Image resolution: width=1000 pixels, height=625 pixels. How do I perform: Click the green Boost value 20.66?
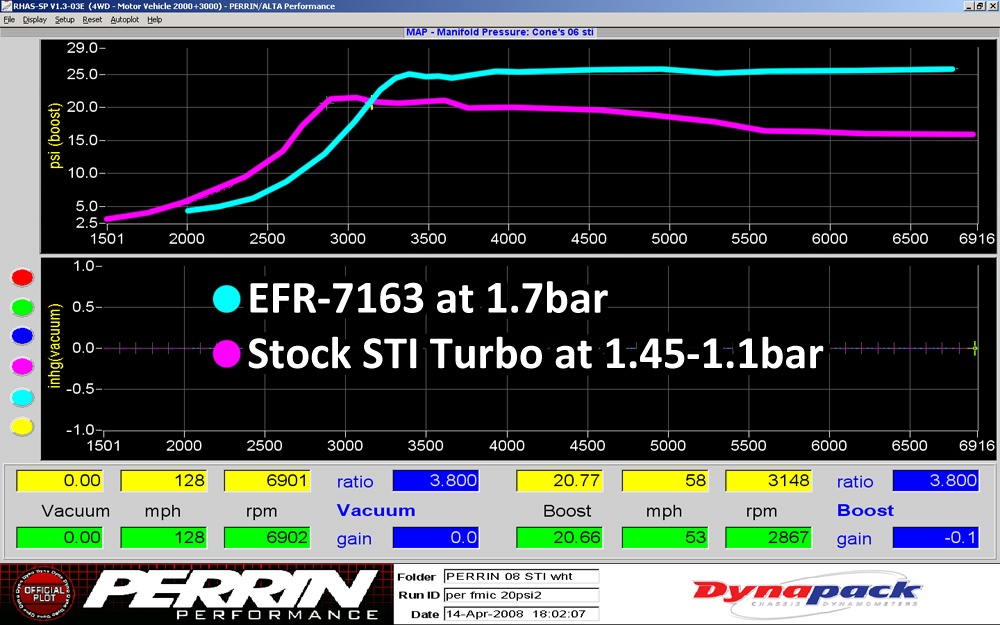[x=559, y=537]
